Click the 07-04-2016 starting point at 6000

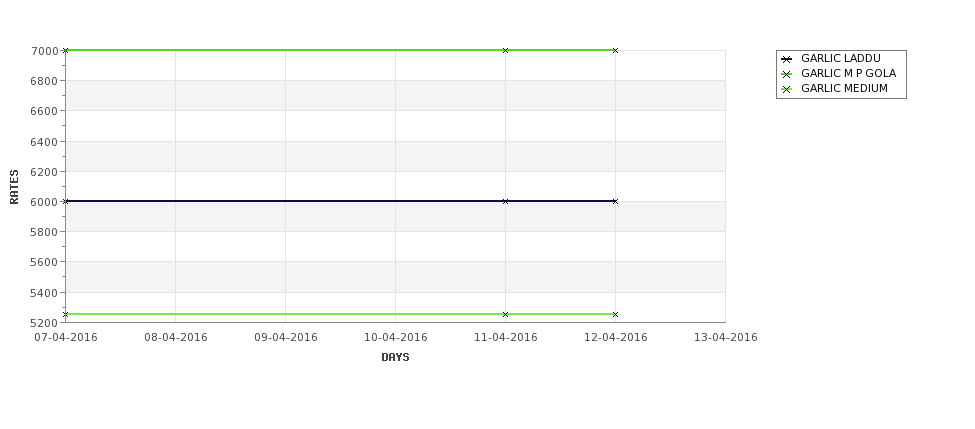click(65, 201)
